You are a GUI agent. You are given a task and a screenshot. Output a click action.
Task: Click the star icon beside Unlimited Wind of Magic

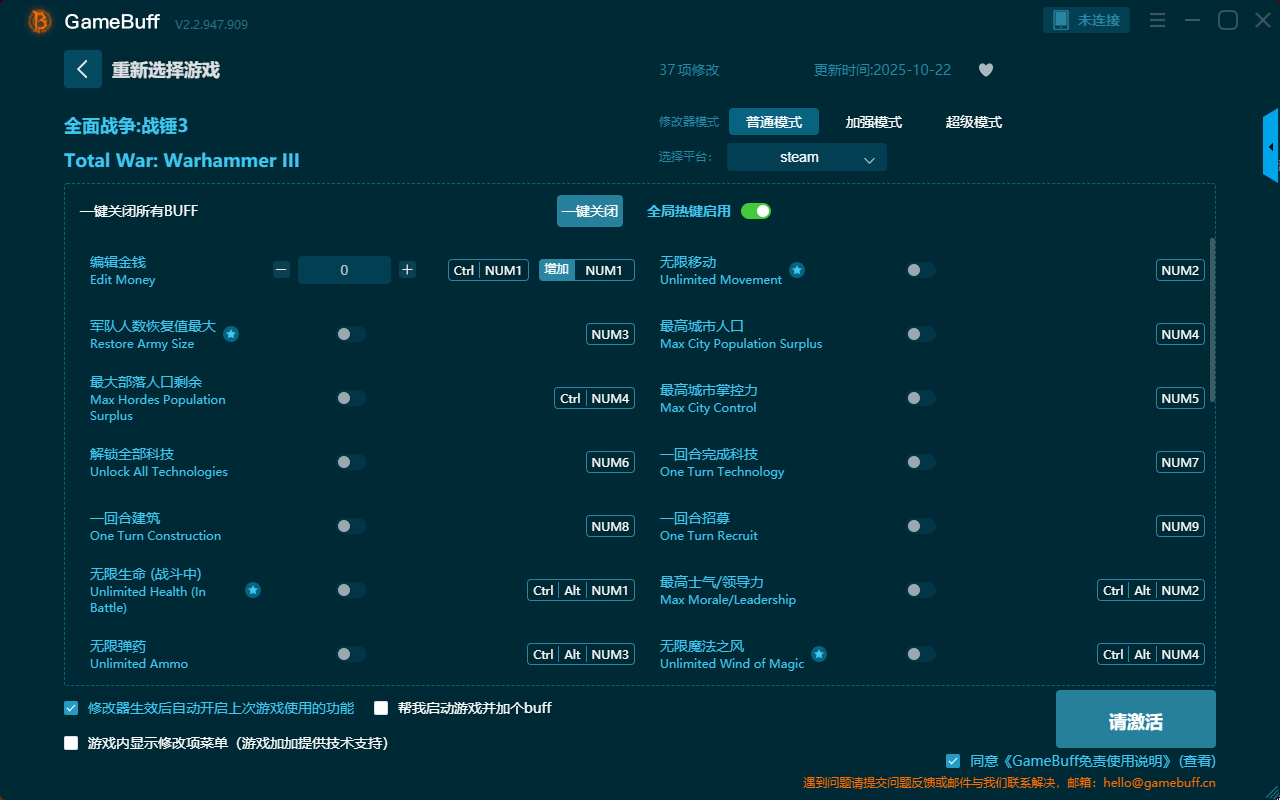click(x=819, y=654)
